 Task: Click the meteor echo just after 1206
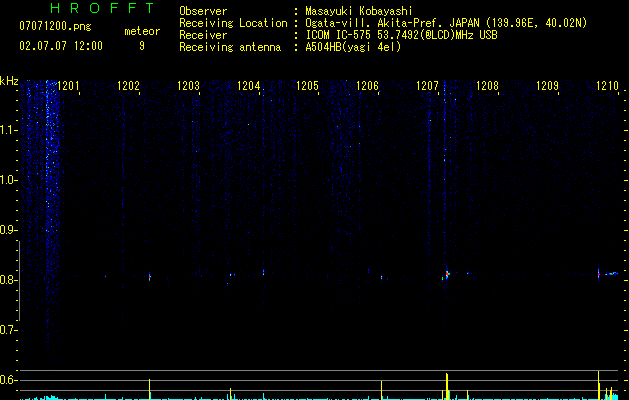click(381, 277)
